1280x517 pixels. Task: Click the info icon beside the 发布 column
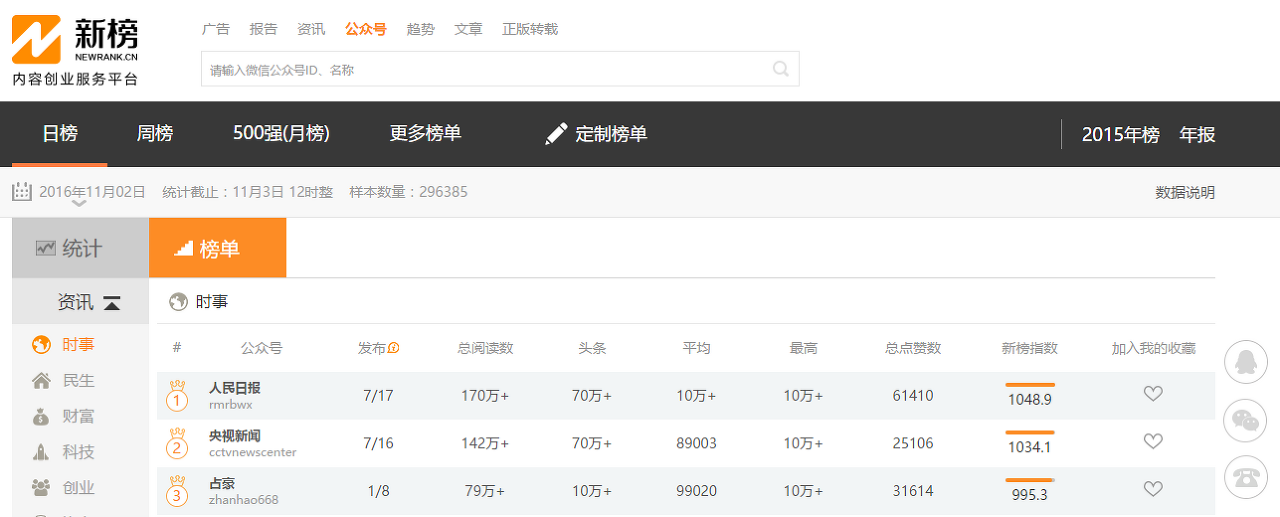click(394, 348)
